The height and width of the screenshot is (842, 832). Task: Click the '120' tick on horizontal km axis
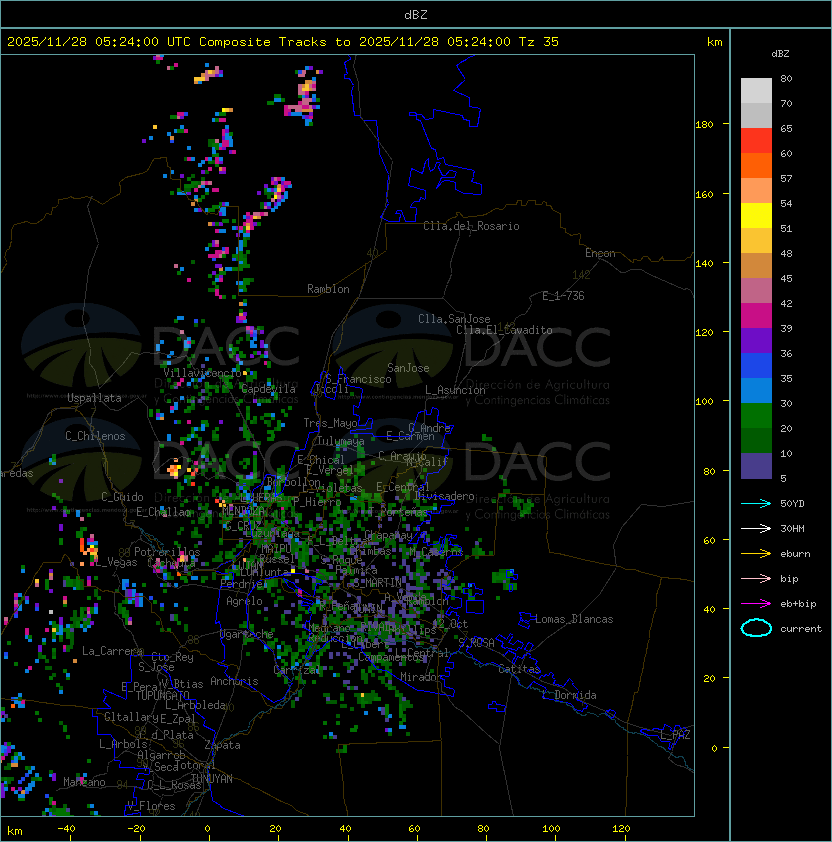click(621, 829)
